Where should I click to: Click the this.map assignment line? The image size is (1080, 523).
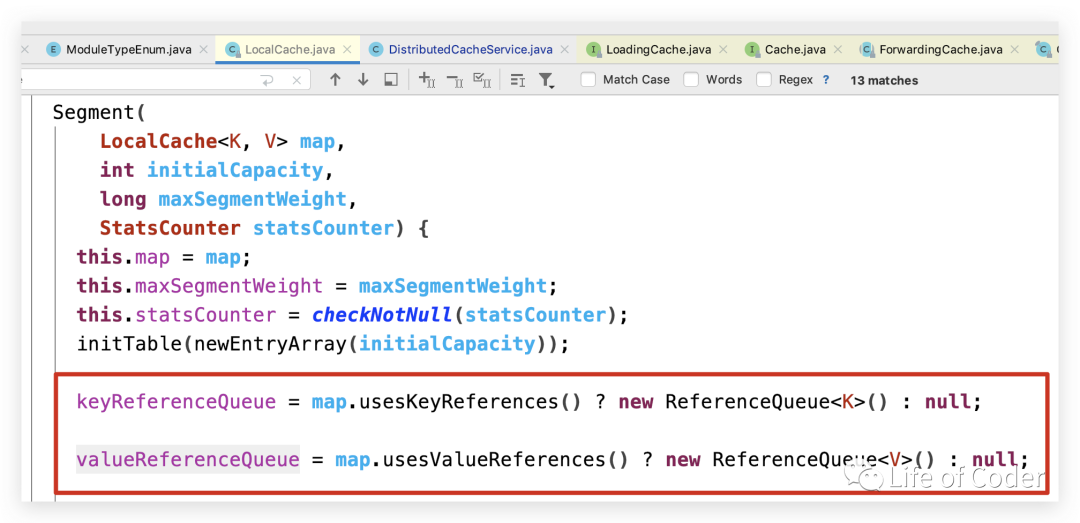coord(165,257)
